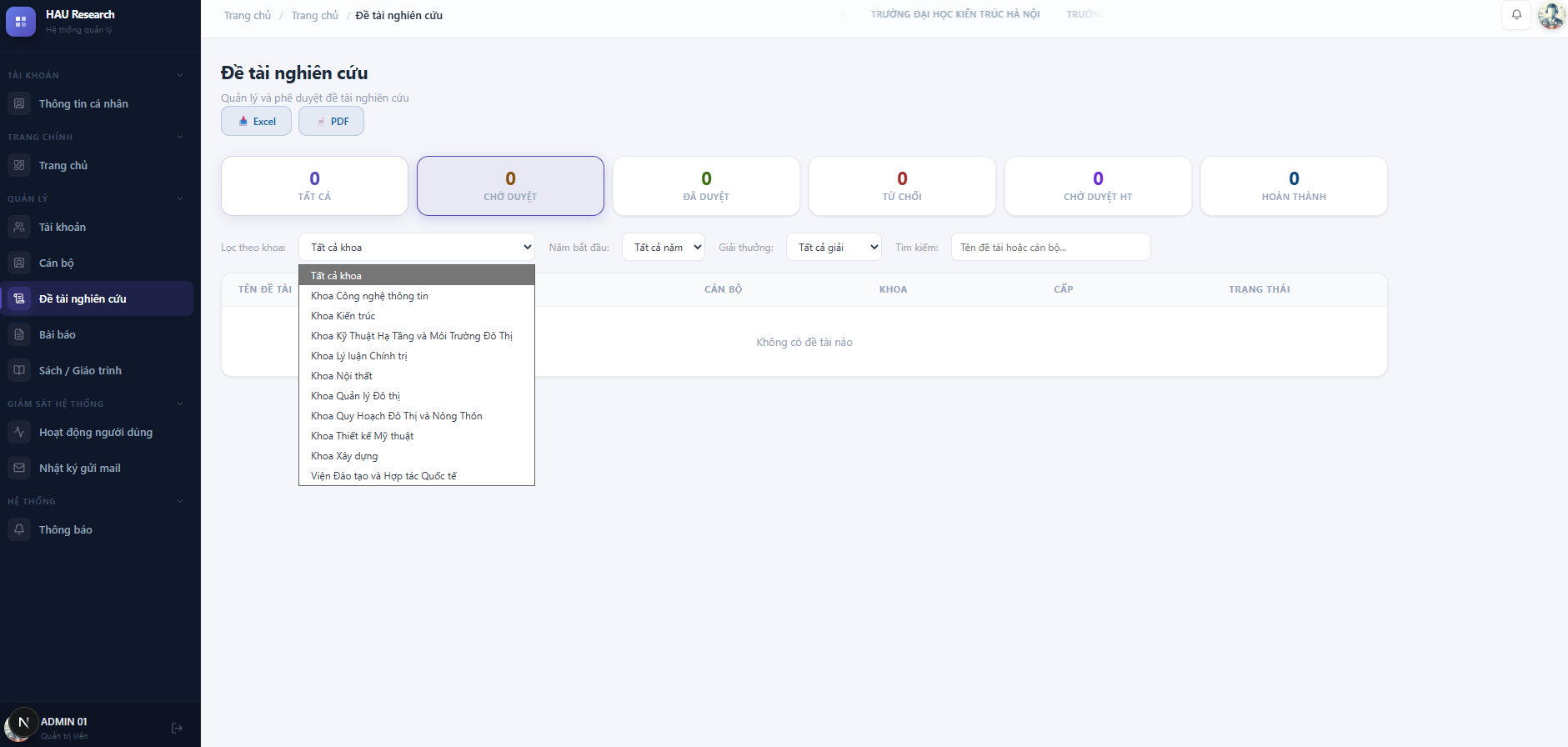1568x747 pixels.
Task: Open the notification bell icon
Action: click(1516, 15)
